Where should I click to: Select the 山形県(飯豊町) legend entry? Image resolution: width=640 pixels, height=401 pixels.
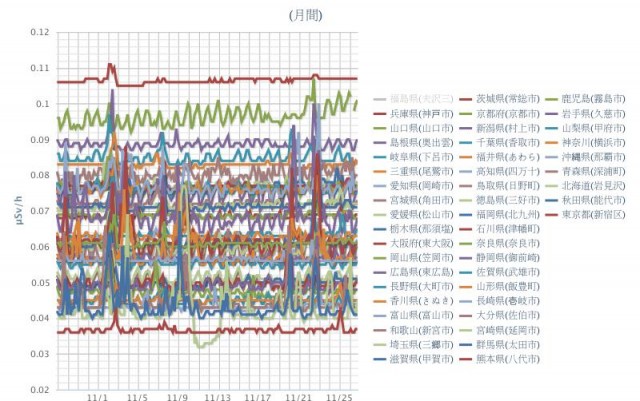click(x=500, y=287)
